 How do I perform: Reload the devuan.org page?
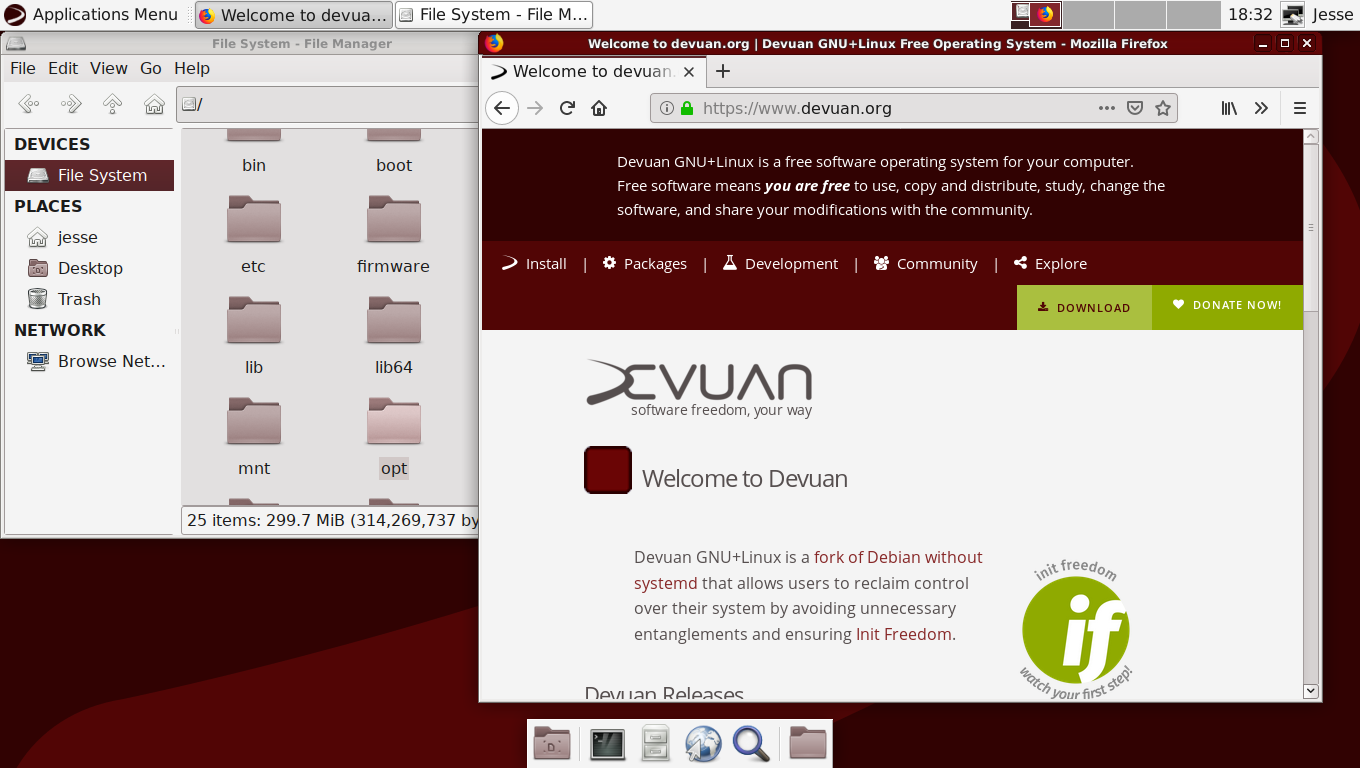tap(567, 108)
